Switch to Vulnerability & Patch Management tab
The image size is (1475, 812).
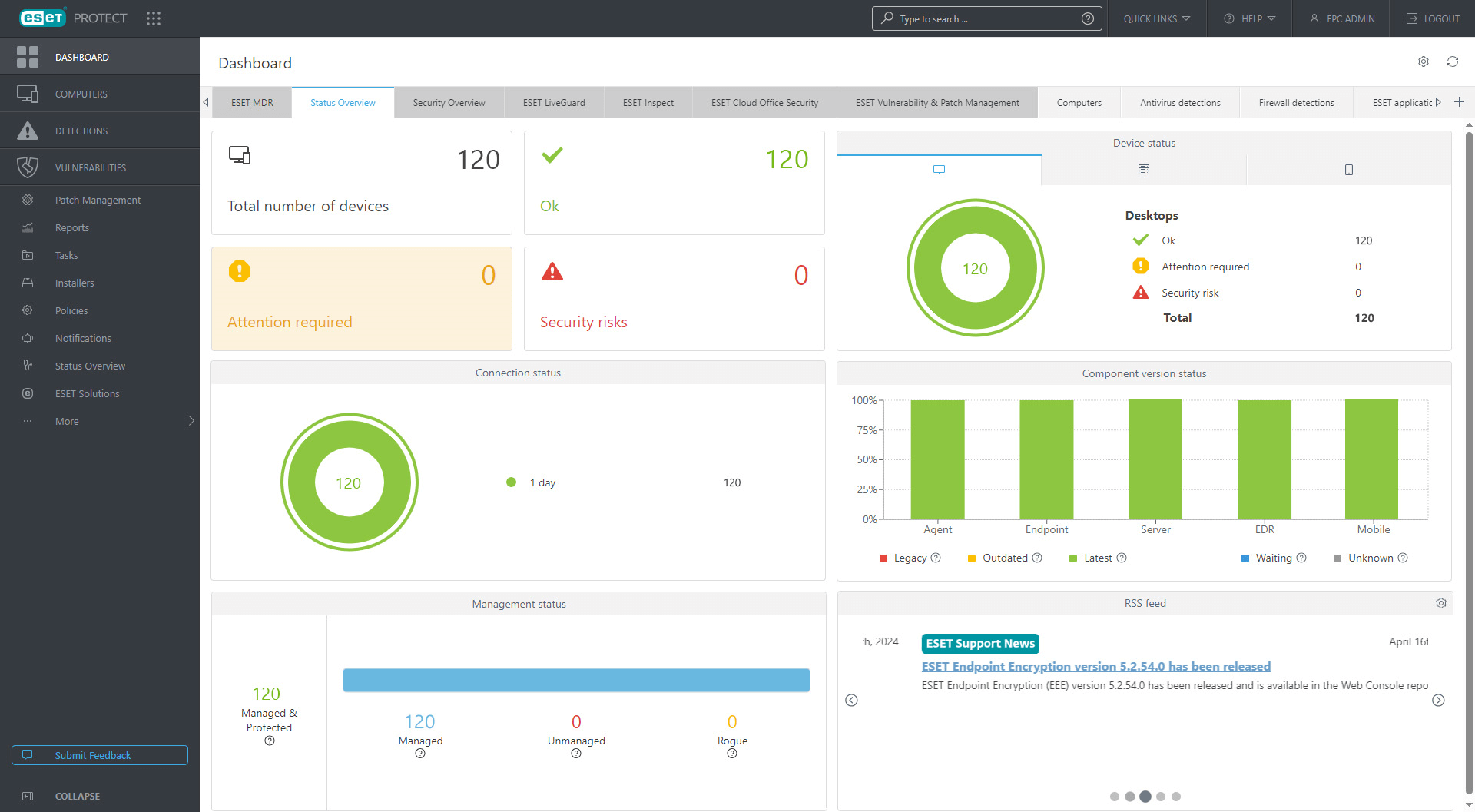click(x=937, y=102)
